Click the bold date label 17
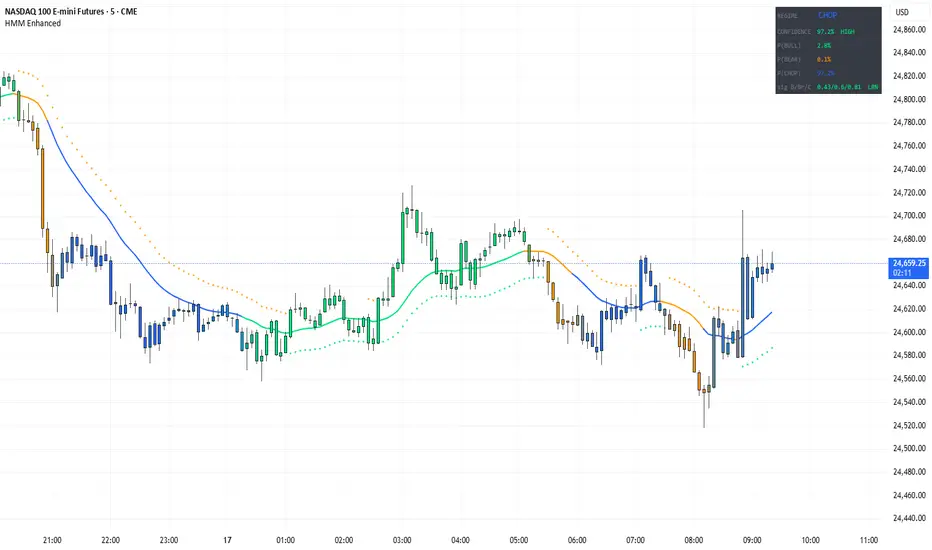The image size is (932, 550). click(x=227, y=539)
